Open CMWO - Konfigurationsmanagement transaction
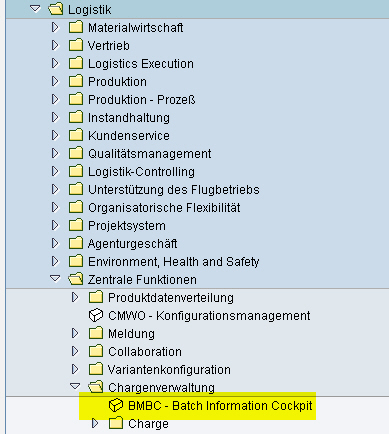The width and height of the screenshot is (389, 434). tap(209, 316)
